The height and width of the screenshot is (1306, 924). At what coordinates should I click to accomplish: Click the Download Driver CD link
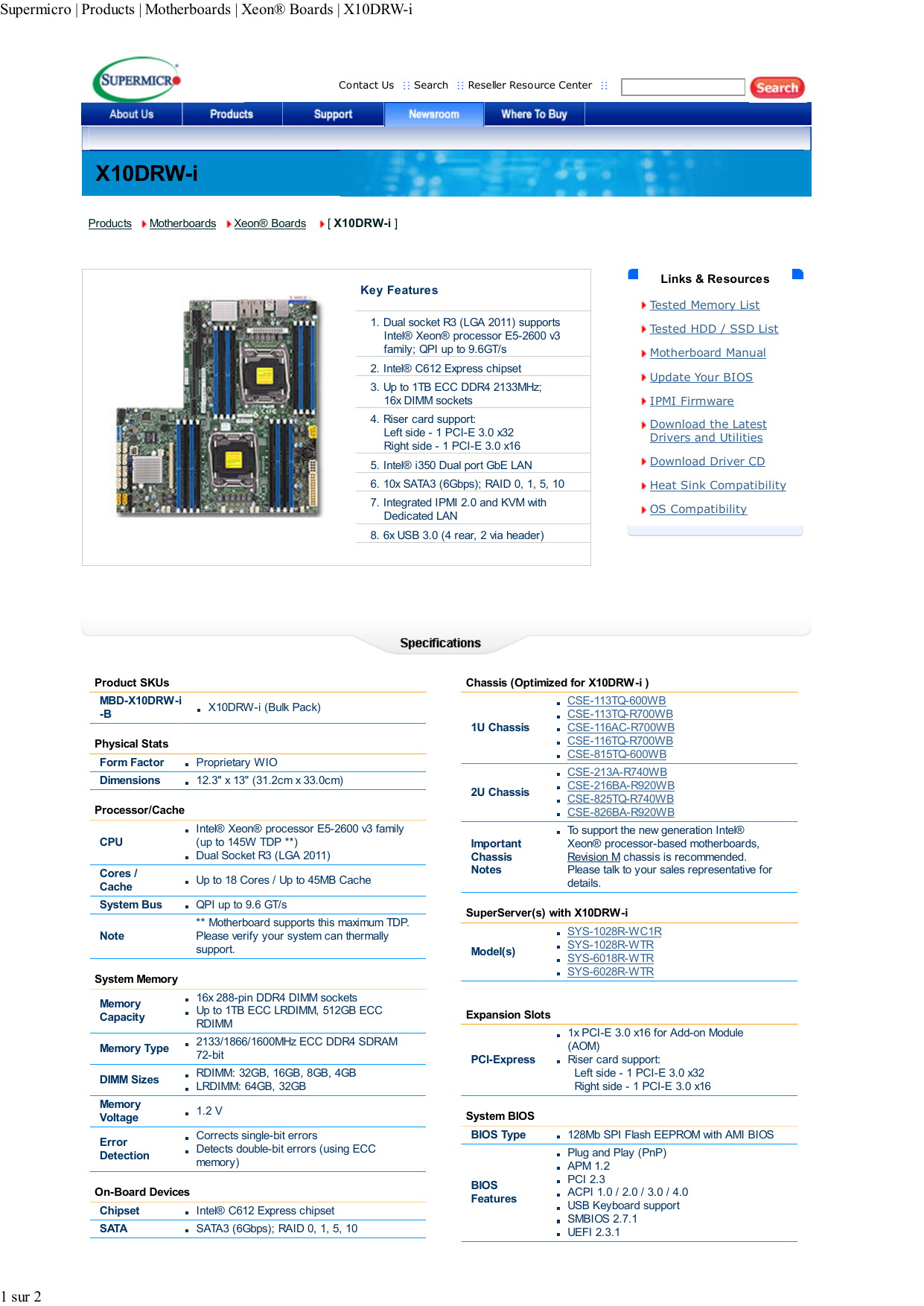(707, 461)
